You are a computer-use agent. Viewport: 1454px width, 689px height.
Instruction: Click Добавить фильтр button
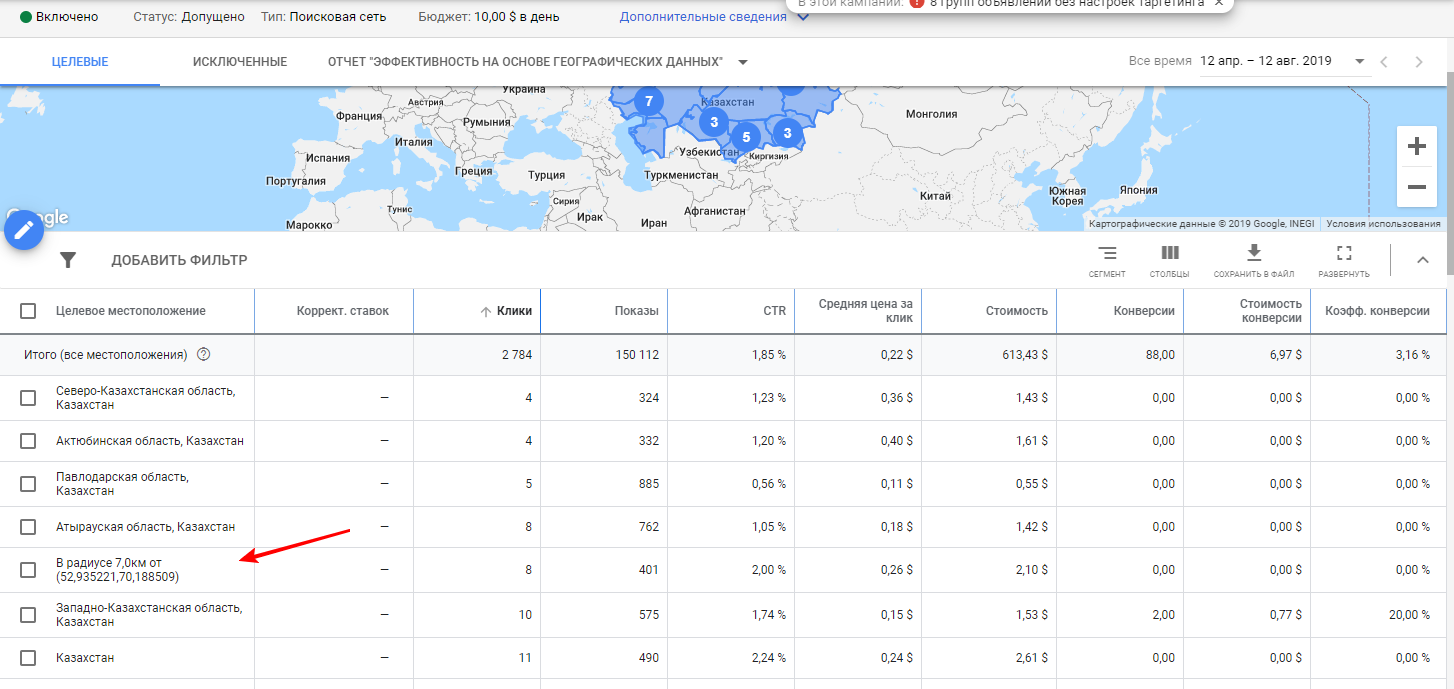click(x=179, y=260)
